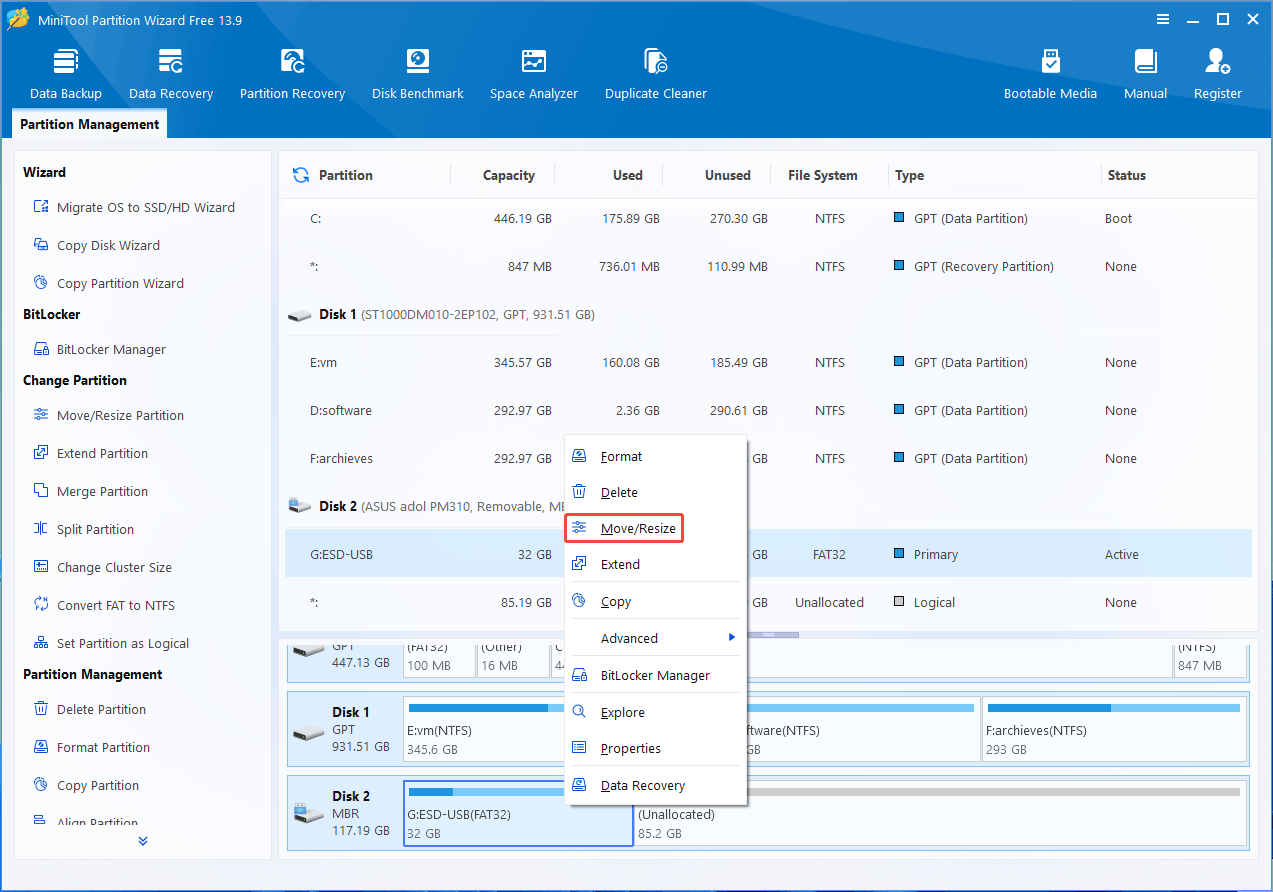1273x892 pixels.
Task: Open Data Backup tool
Action: click(66, 74)
